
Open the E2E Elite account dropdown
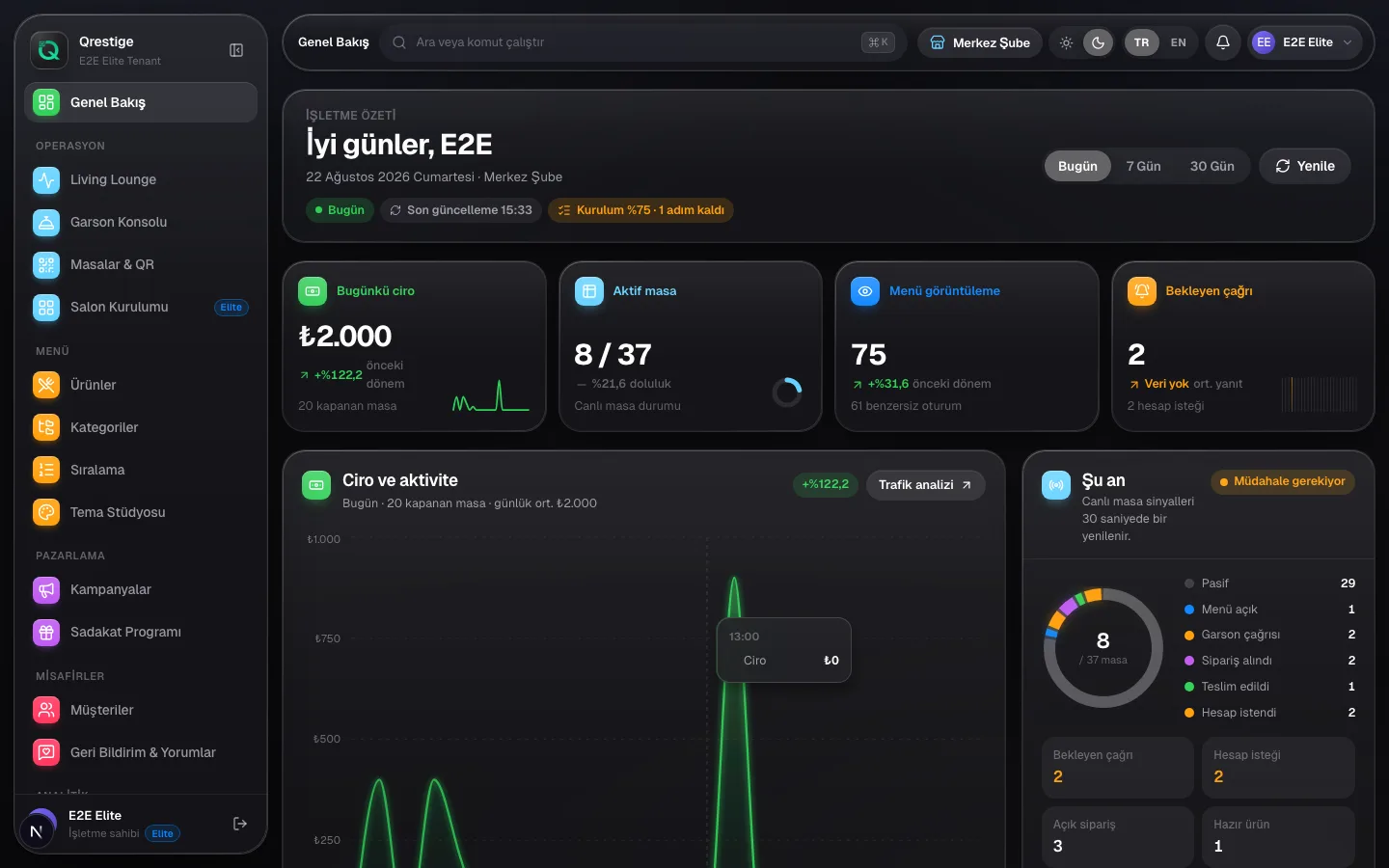tap(1305, 42)
